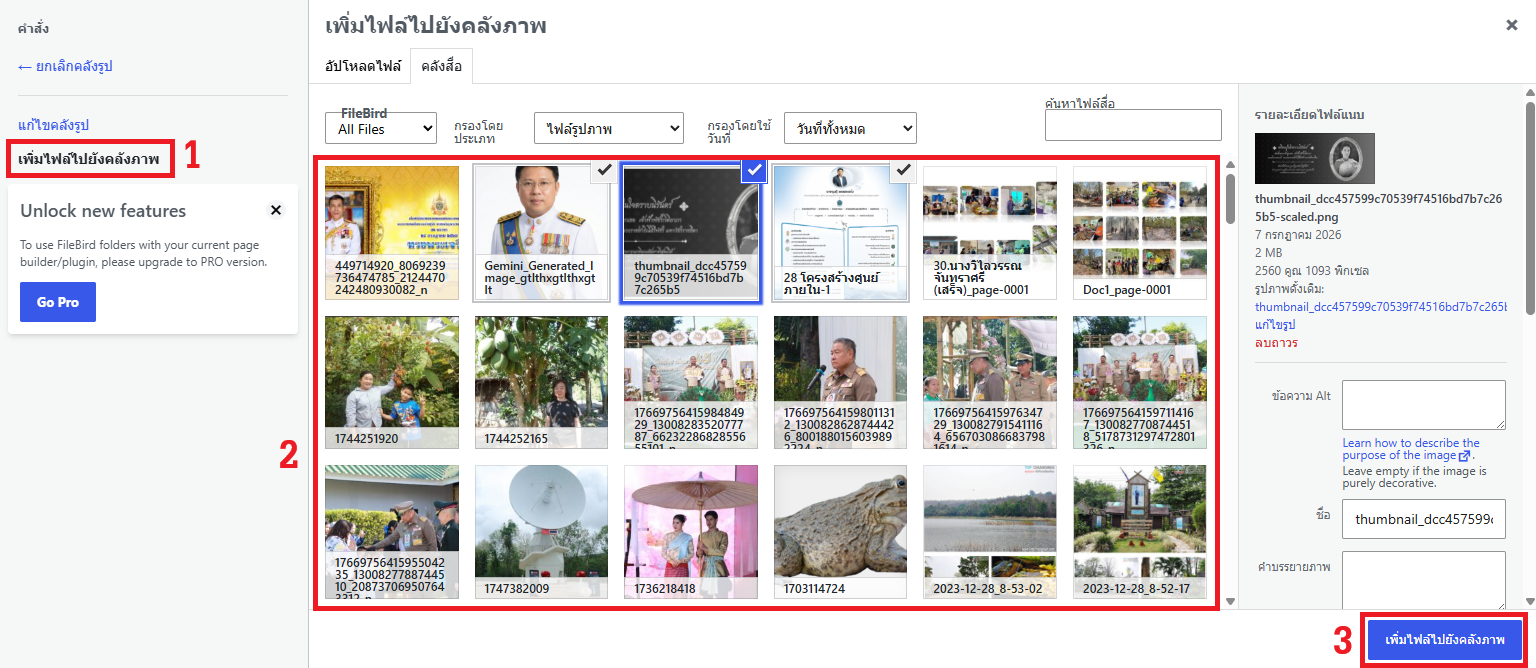Click the attachment preview image in details panel
Viewport: 1536px width, 668px height.
[x=1315, y=158]
